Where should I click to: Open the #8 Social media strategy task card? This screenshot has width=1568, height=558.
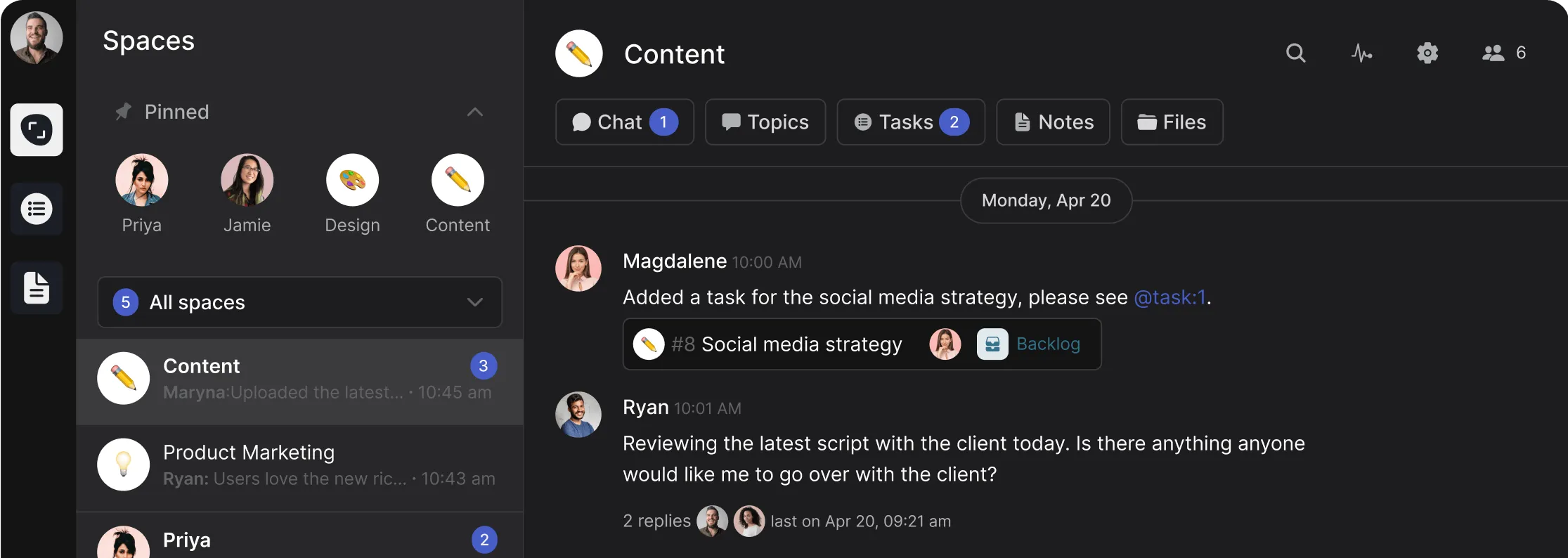(x=862, y=344)
